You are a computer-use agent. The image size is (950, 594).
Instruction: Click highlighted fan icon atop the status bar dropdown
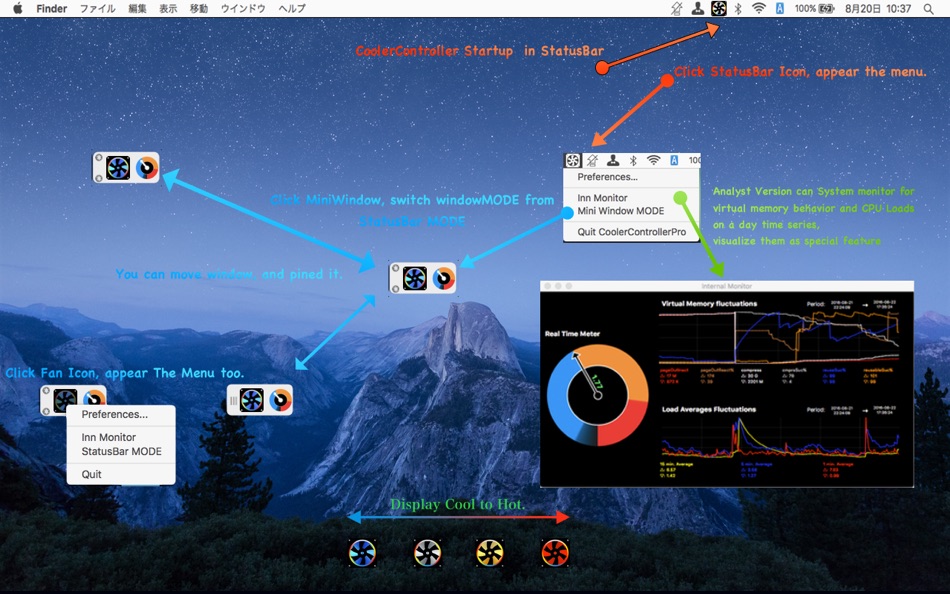573,161
